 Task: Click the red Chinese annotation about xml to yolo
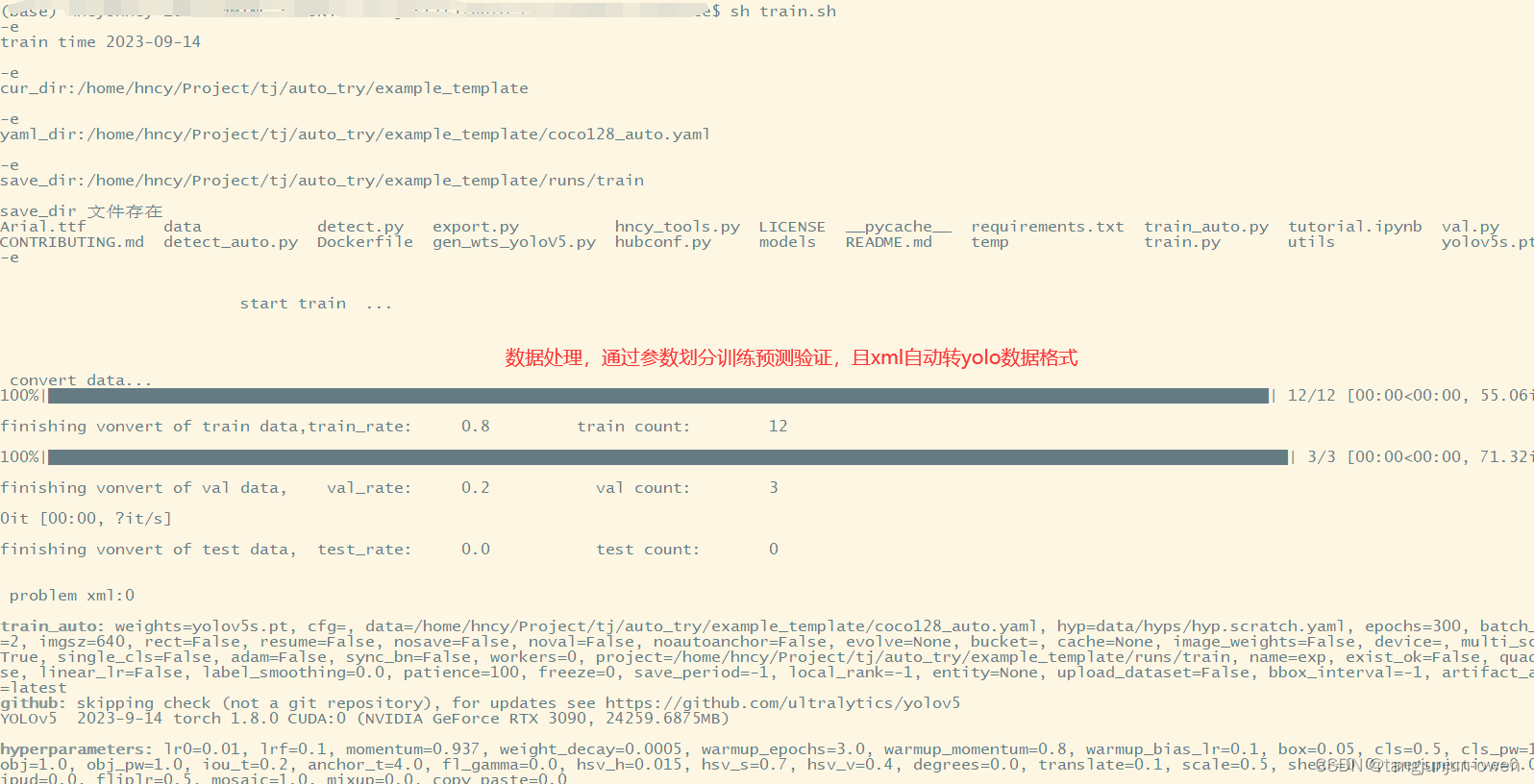click(792, 357)
